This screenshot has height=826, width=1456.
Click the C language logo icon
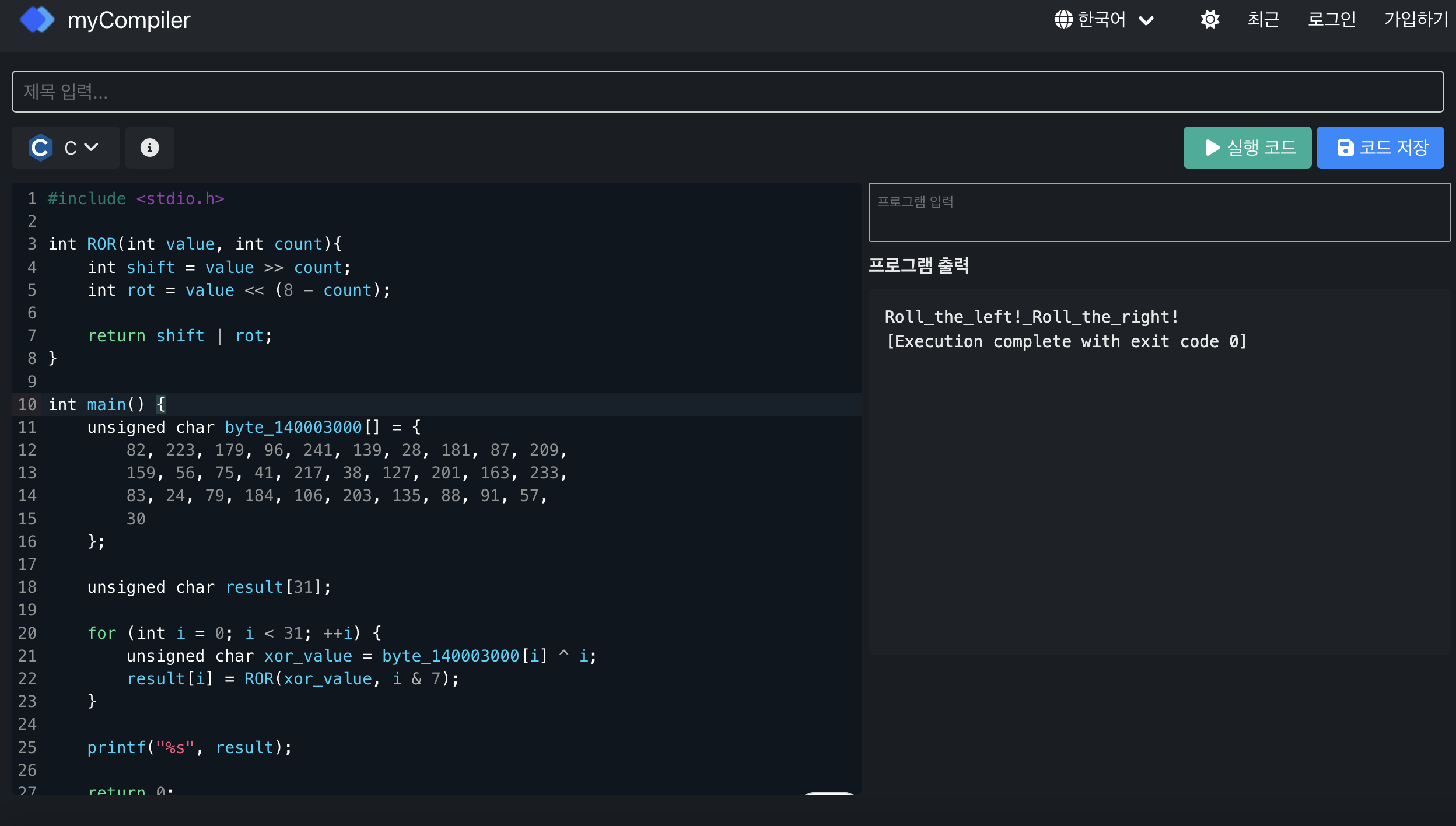40,147
